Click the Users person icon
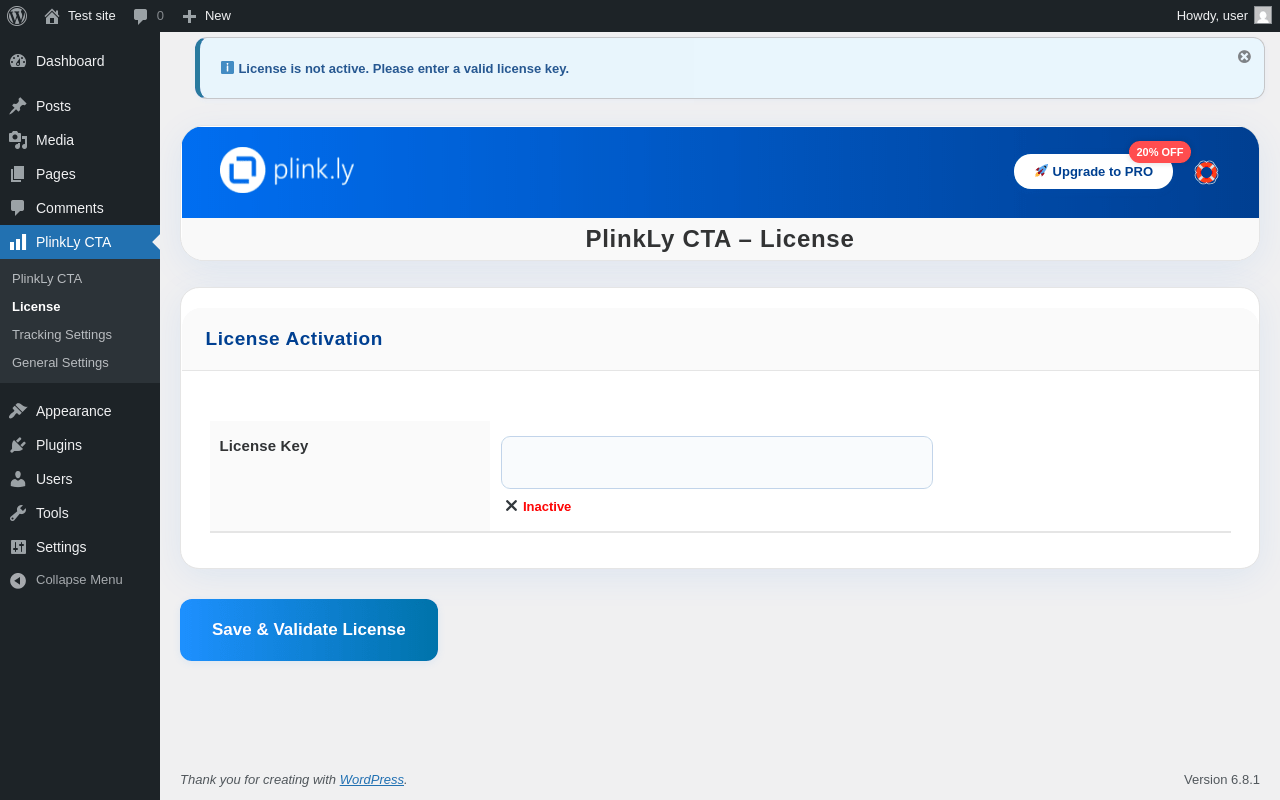The width and height of the screenshot is (1280, 800). pos(18,479)
